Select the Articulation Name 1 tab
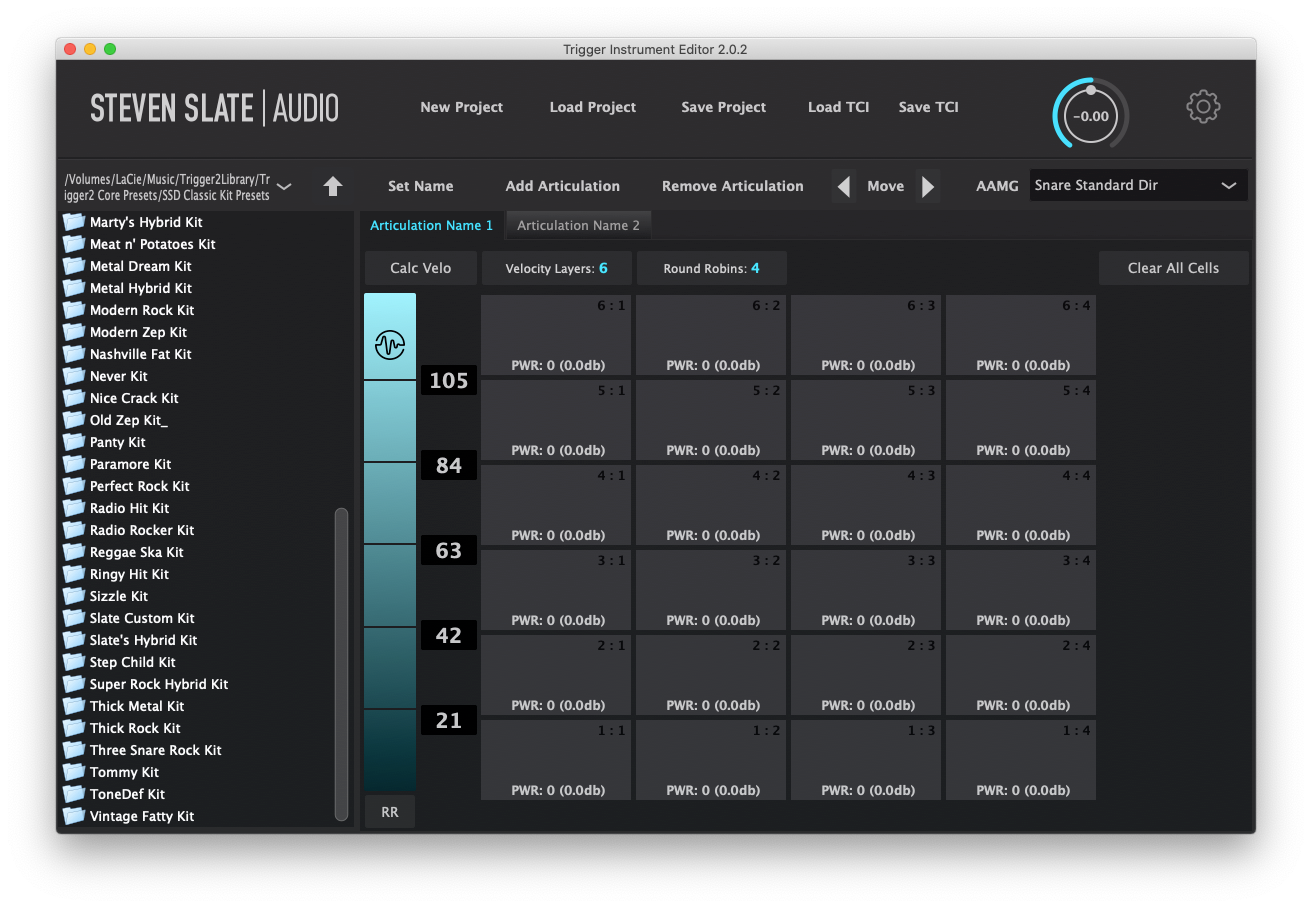The image size is (1312, 908). (431, 225)
